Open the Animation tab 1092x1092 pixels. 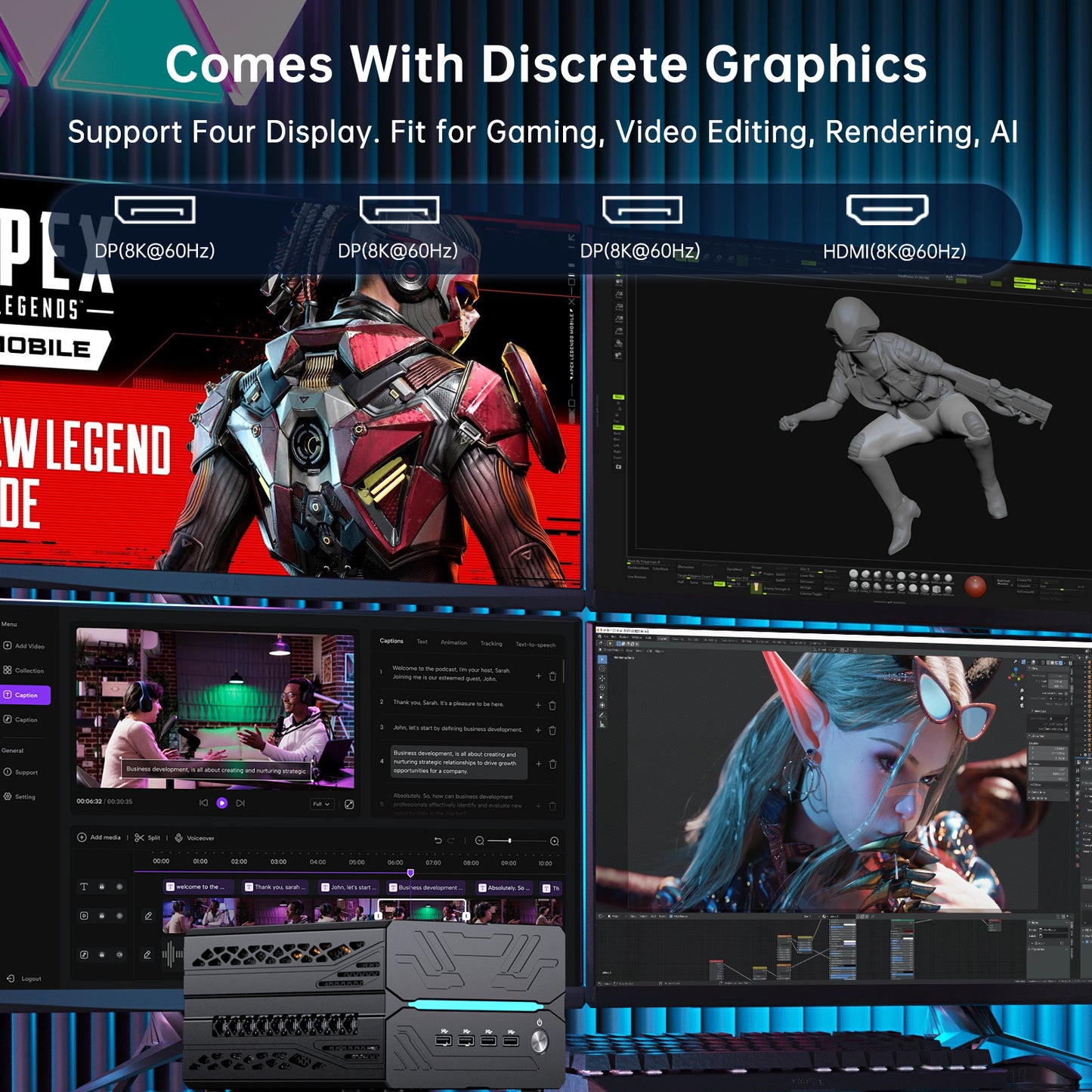coord(453,642)
